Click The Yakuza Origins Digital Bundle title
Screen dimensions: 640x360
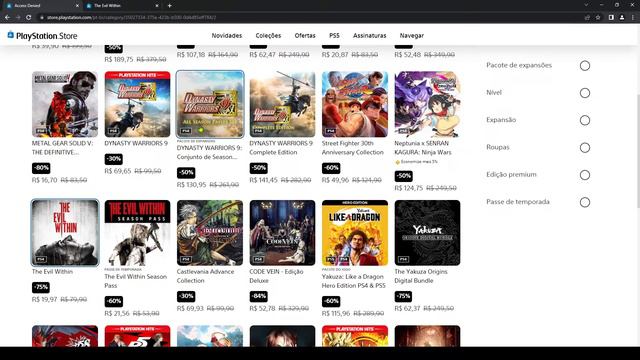pos(421,276)
